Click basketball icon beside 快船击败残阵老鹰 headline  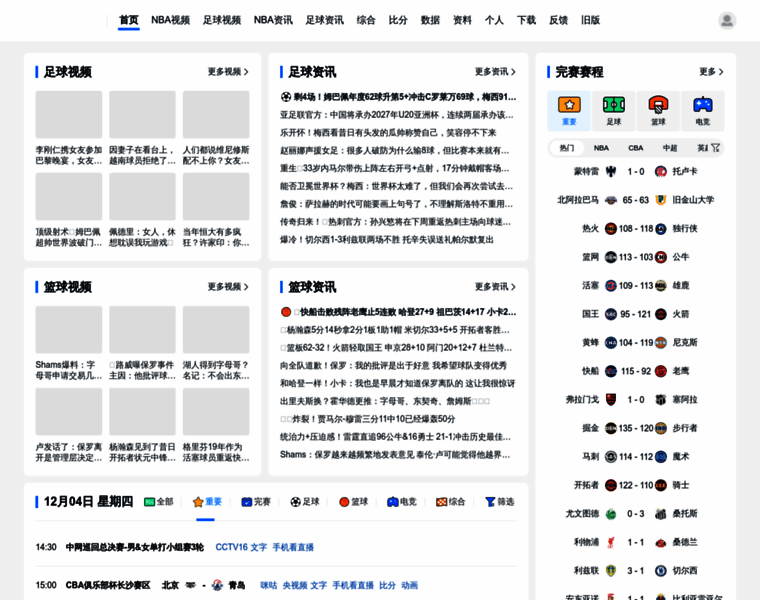pos(286,312)
